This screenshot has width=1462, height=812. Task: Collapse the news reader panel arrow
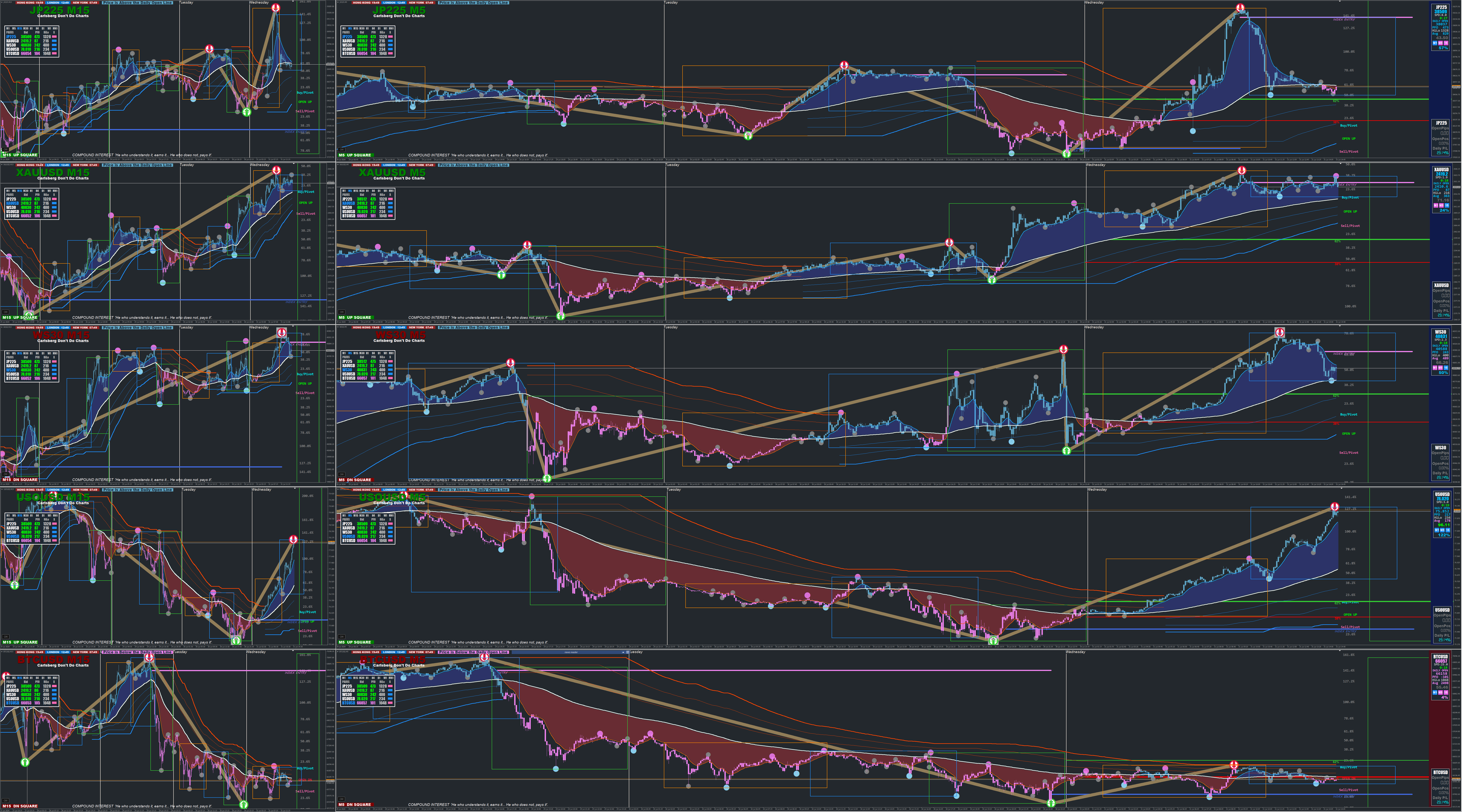coord(623,652)
